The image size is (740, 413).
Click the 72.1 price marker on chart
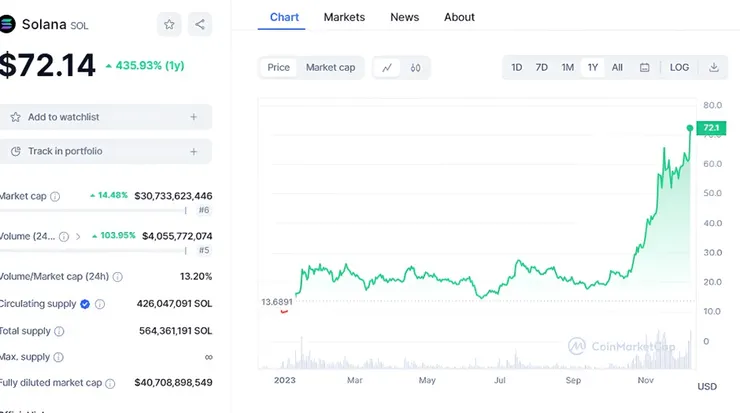pyautogui.click(x=711, y=128)
